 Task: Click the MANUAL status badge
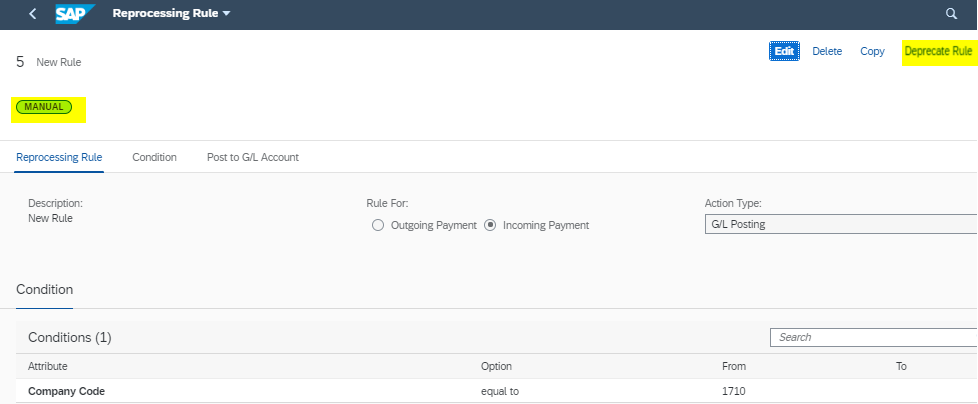pos(44,107)
